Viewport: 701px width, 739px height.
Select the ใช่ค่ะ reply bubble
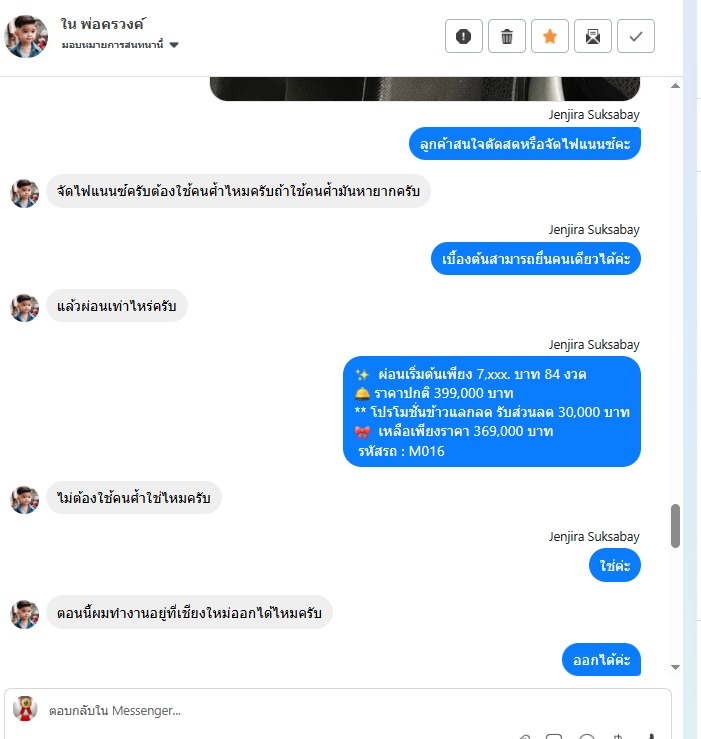(615, 566)
